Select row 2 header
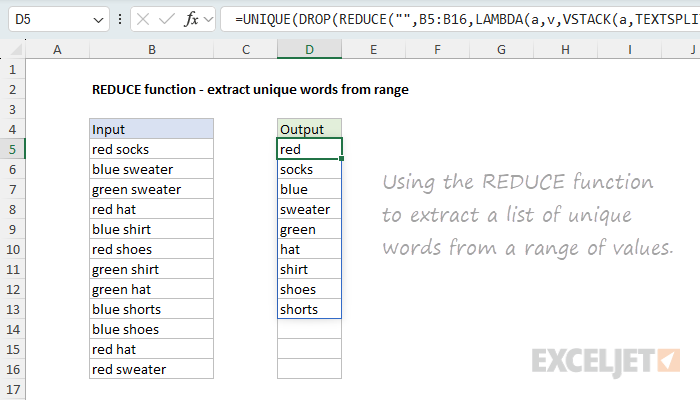This screenshot has width=700, height=400. tap(12, 89)
